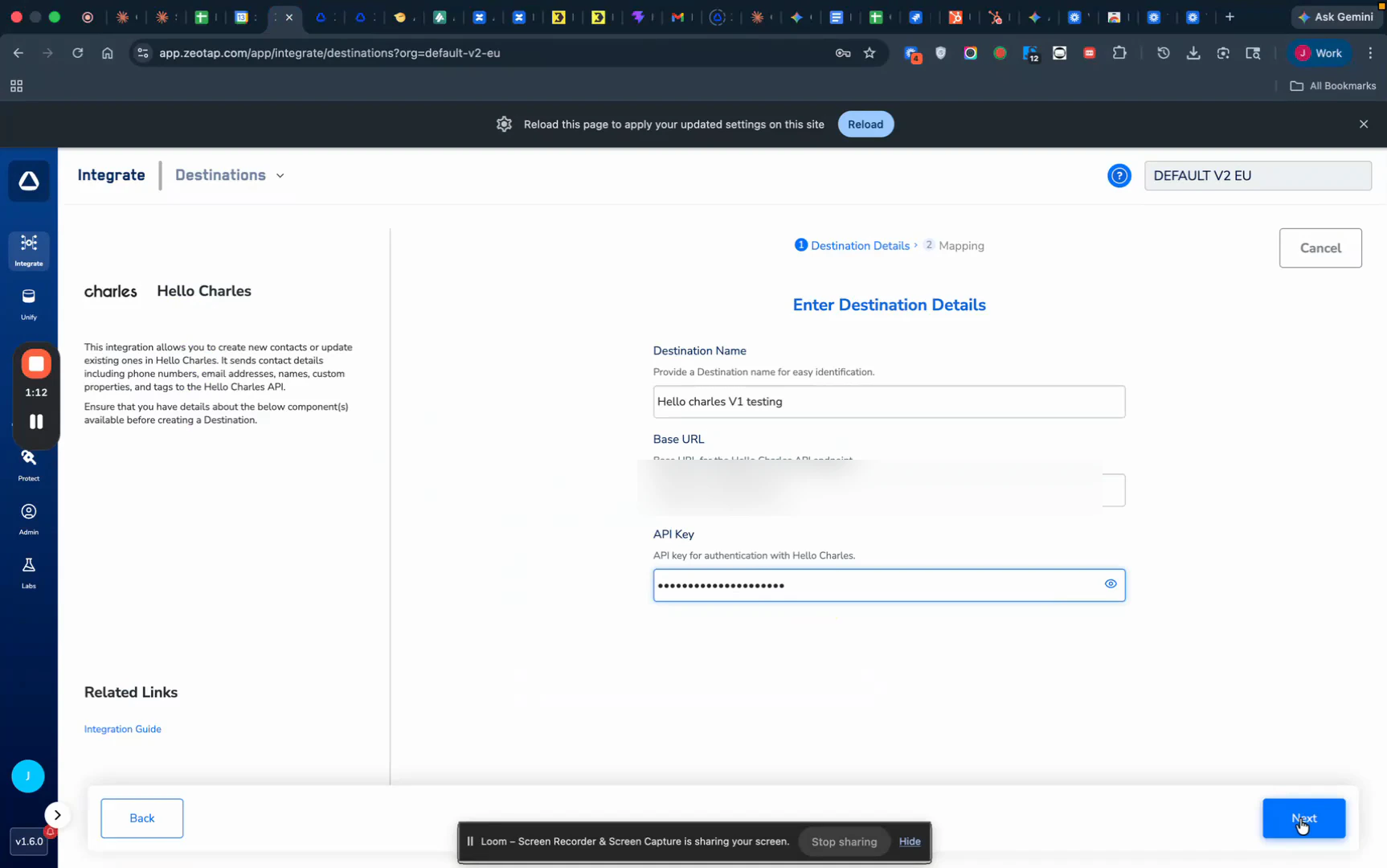Open the browser history clock icon

point(1164,53)
